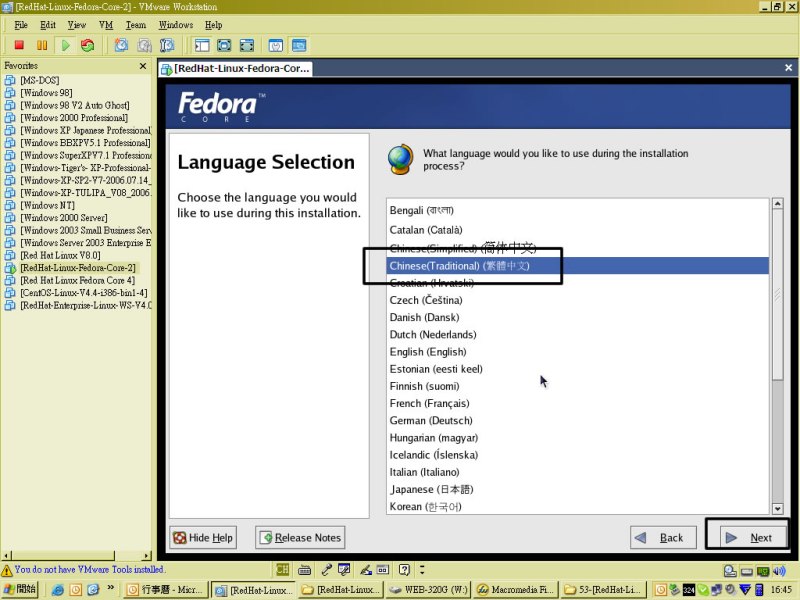Click the Take Snapshot toolbar icon

[121, 45]
